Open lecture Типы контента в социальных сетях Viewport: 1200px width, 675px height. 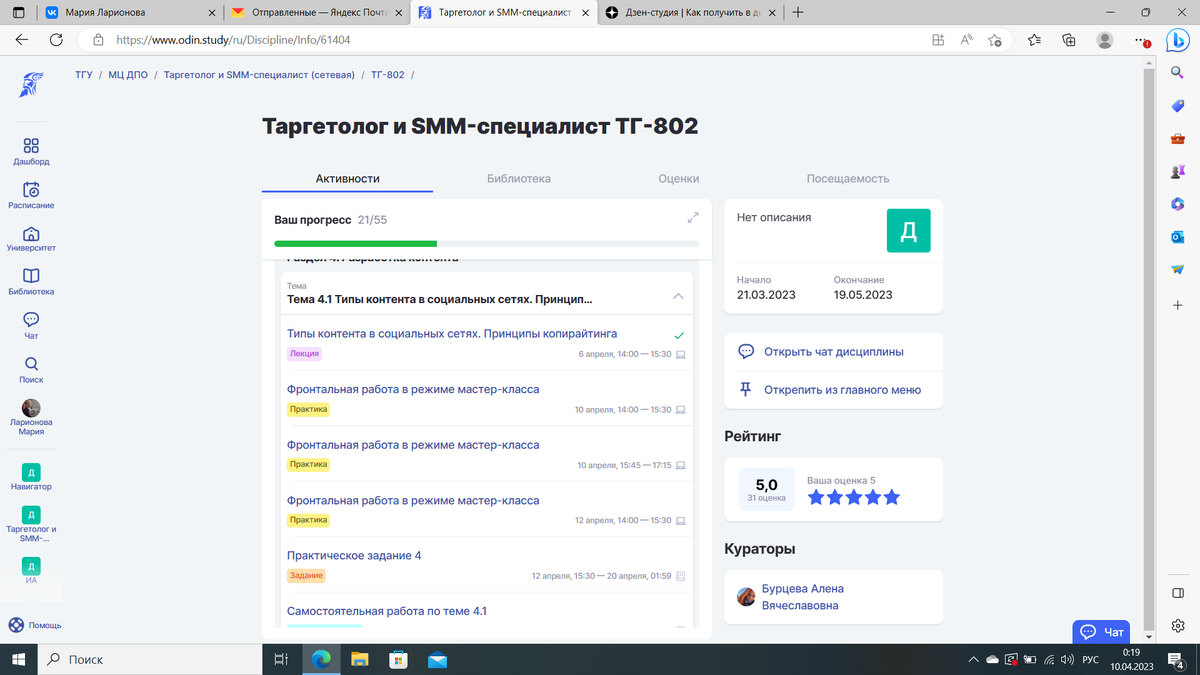point(452,333)
